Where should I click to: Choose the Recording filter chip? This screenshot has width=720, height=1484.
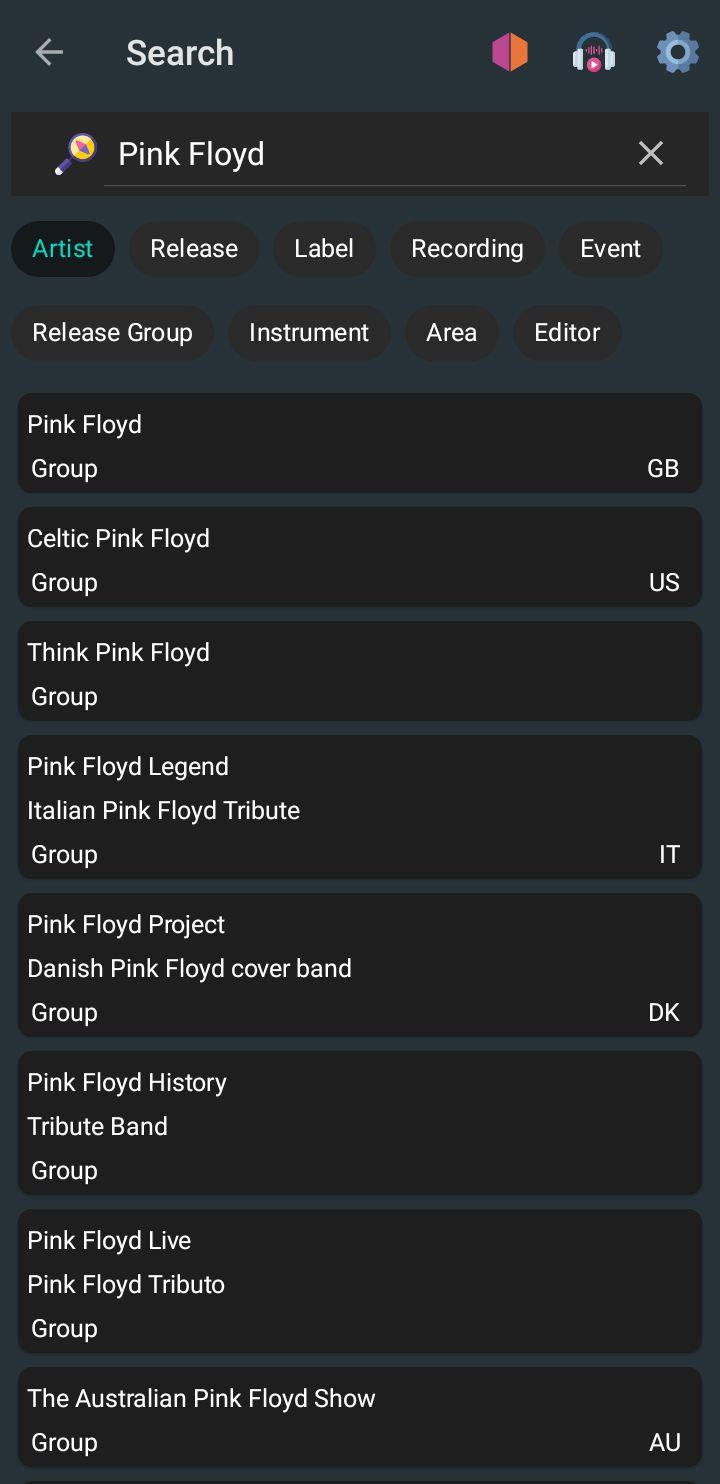coord(467,249)
